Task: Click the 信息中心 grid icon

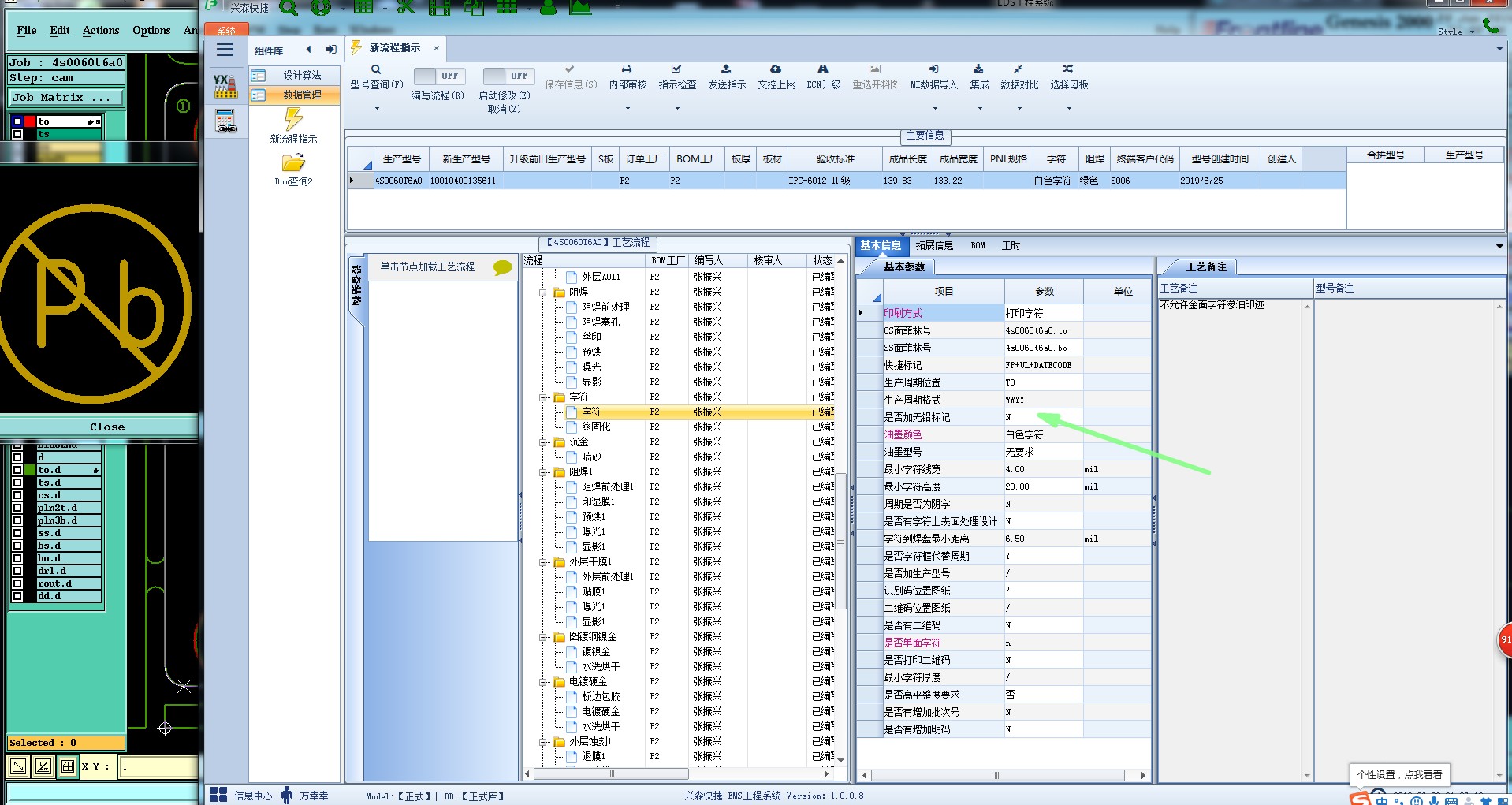Action: [218, 795]
